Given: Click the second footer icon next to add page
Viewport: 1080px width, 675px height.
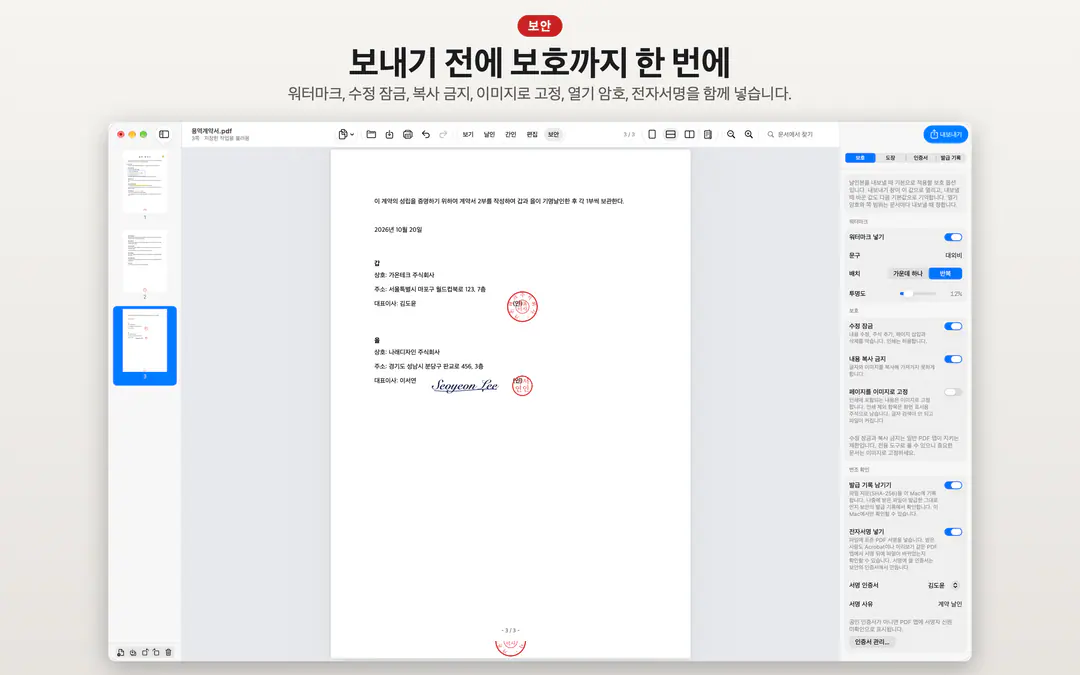Looking at the screenshot, I should (133, 652).
